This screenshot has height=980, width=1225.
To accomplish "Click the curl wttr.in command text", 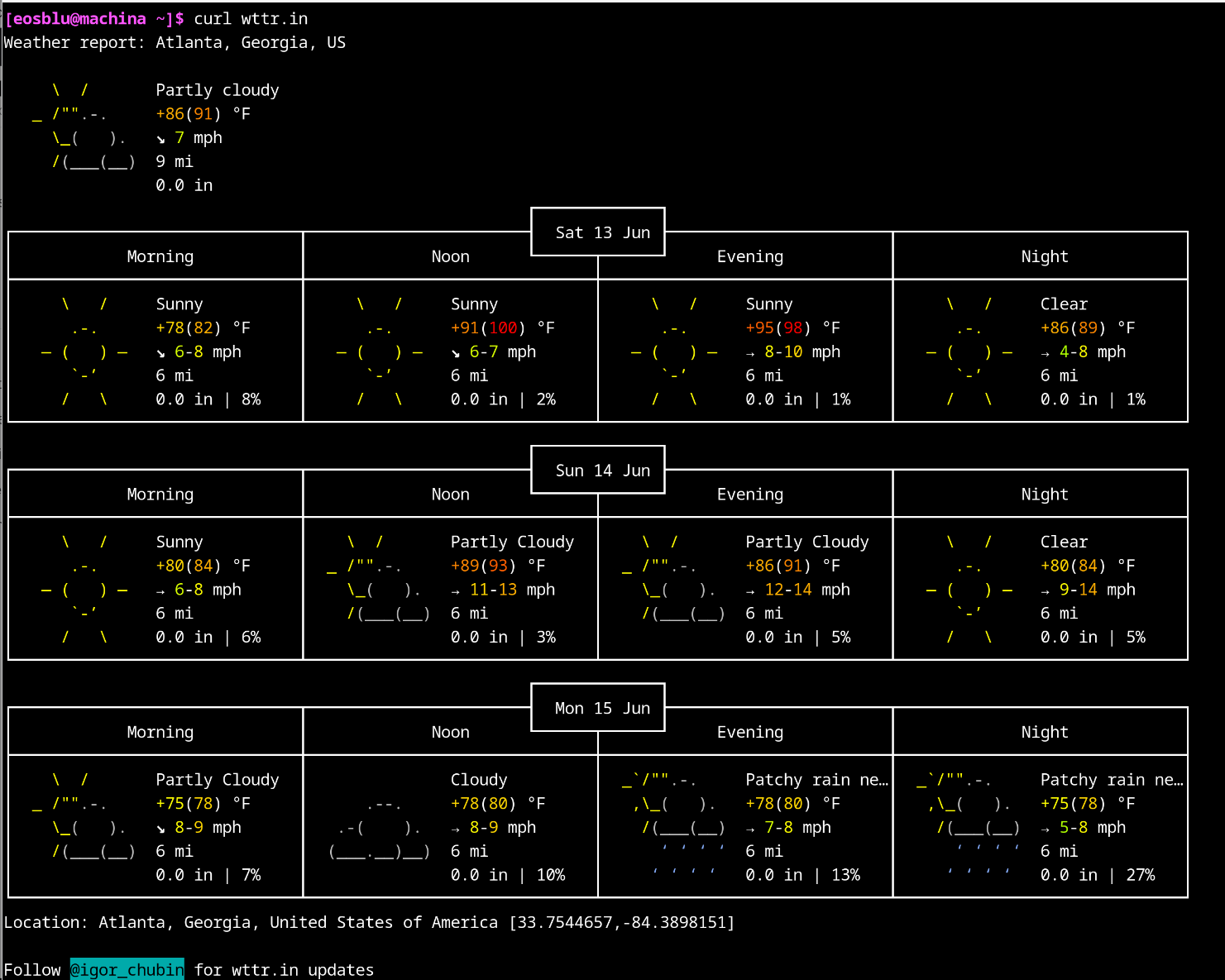I will pyautogui.click(x=251, y=18).
